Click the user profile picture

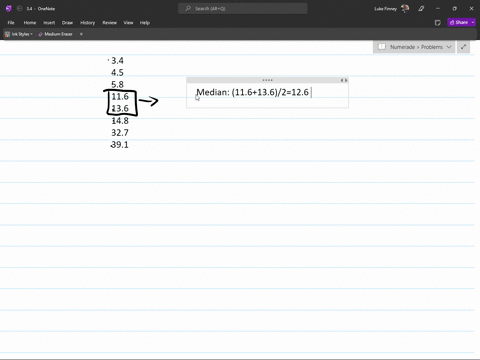405,9
